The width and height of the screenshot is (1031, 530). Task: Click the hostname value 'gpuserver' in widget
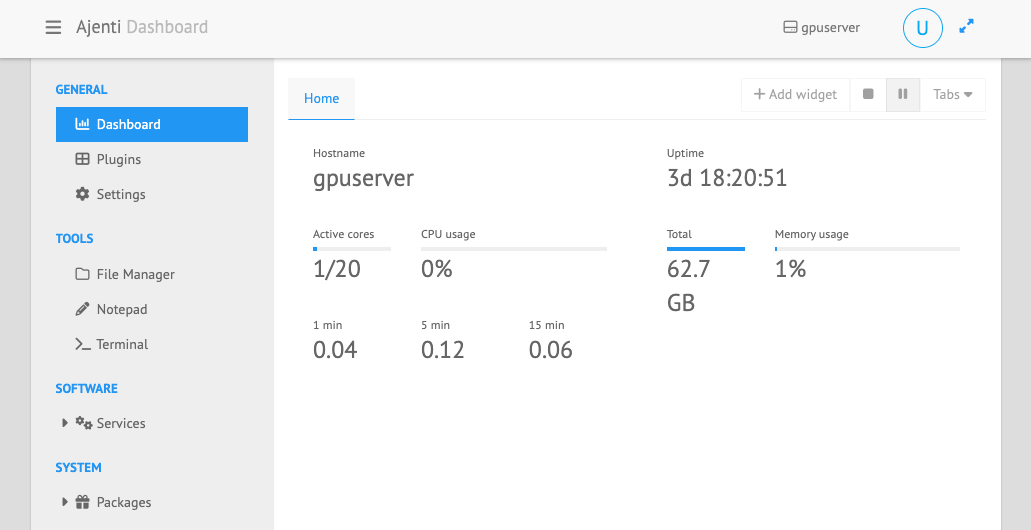[x=363, y=178]
